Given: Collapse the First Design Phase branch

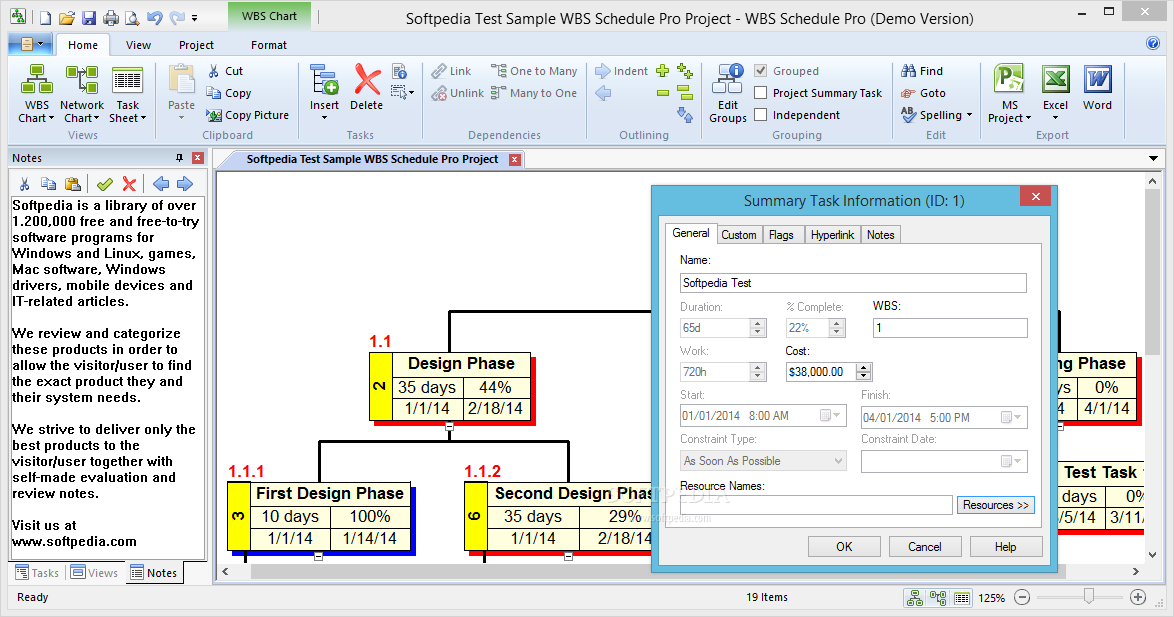Looking at the screenshot, I should click(318, 556).
